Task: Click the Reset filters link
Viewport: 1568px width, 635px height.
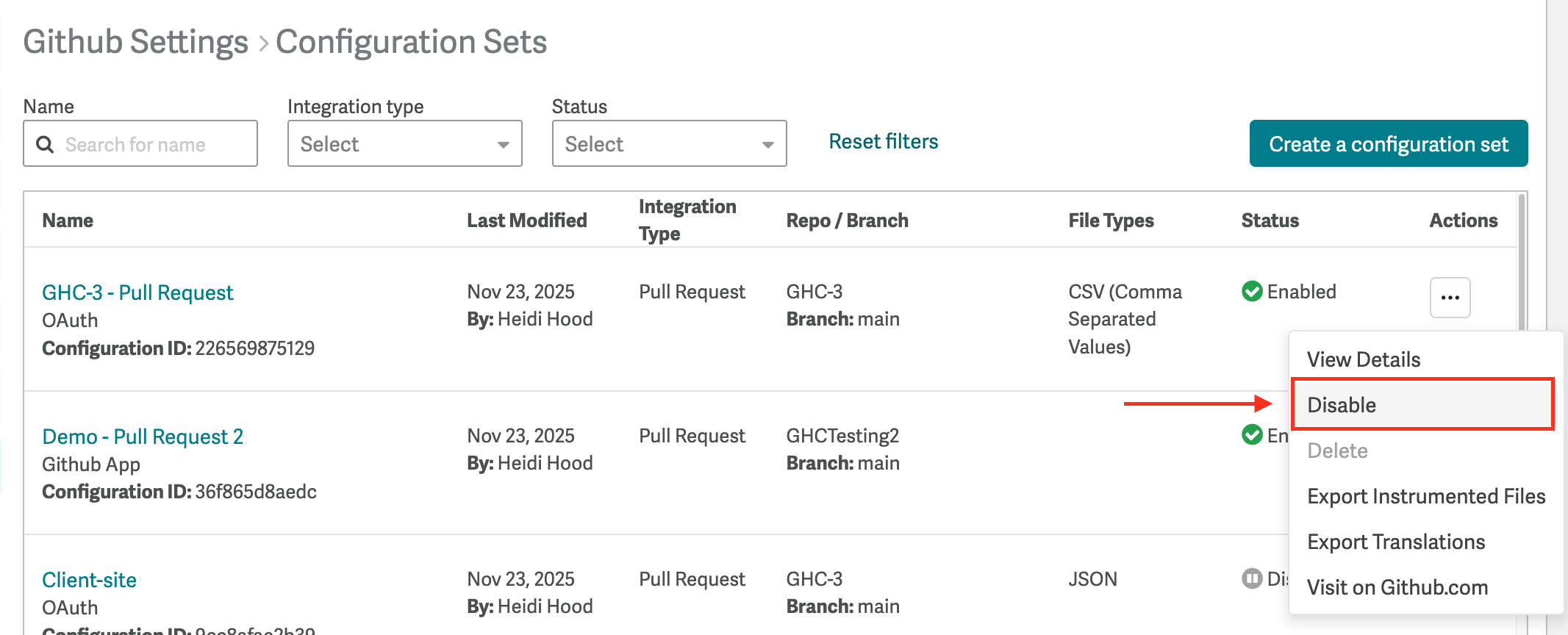Action: pyautogui.click(x=883, y=141)
